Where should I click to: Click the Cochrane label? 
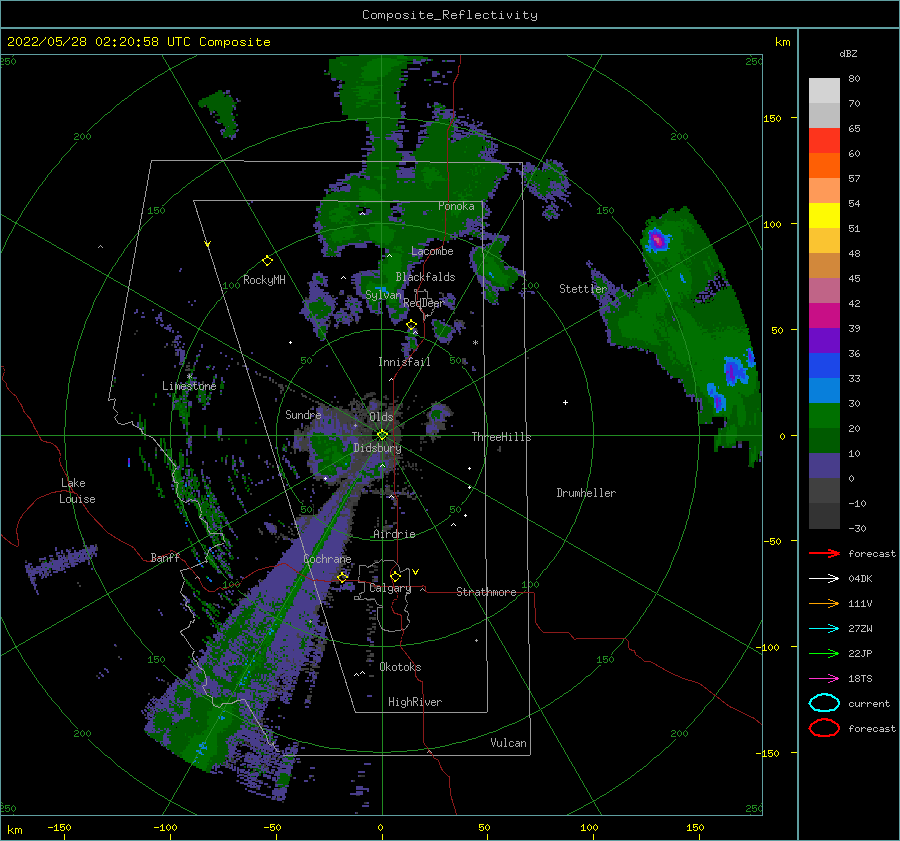[x=327, y=559]
